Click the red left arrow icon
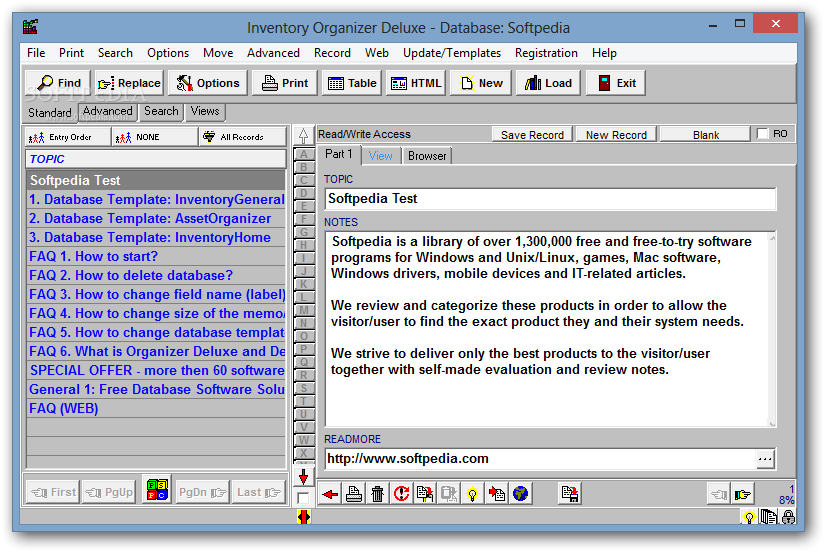 (x=330, y=494)
